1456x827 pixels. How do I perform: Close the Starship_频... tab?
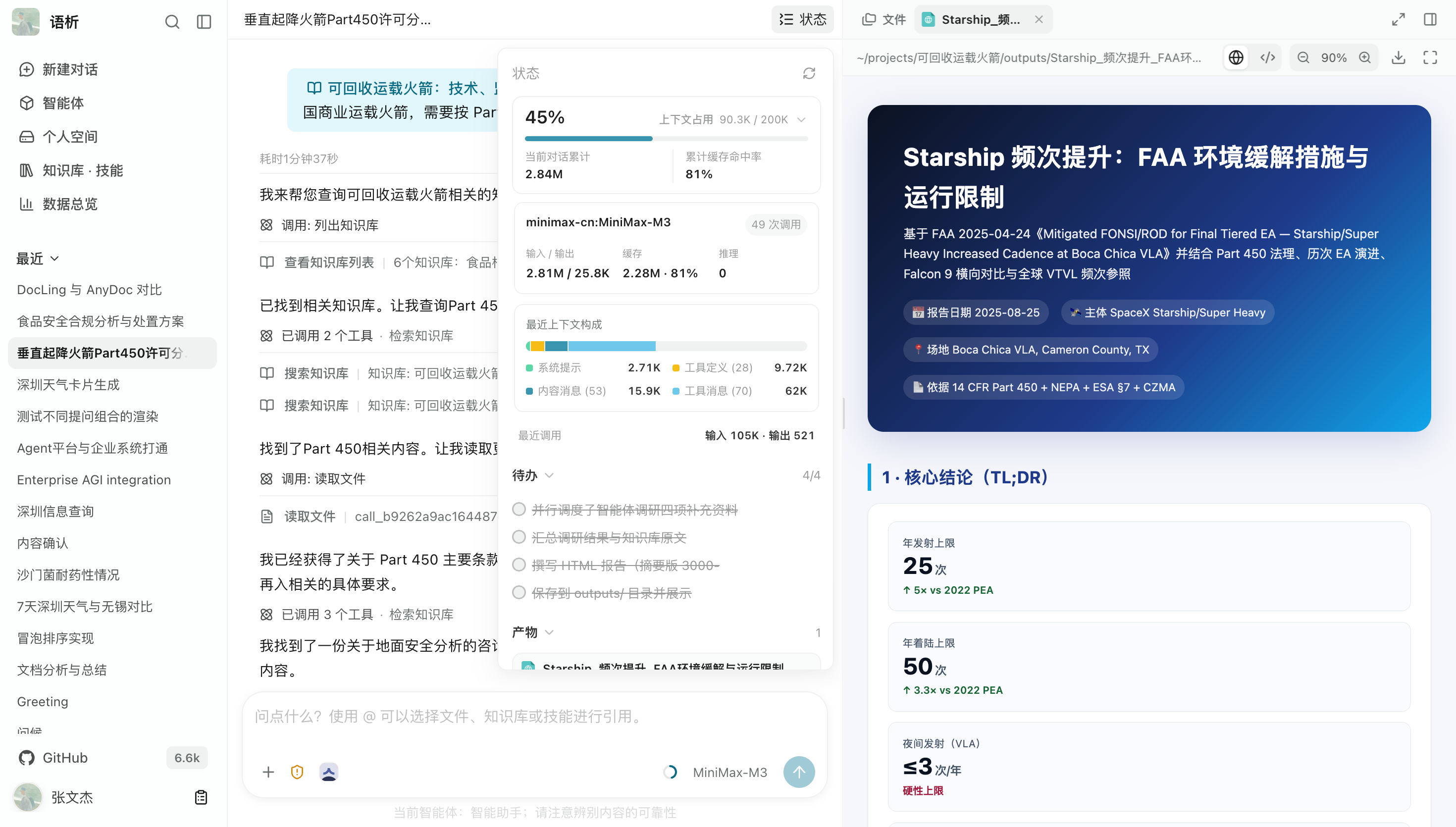(x=1039, y=19)
